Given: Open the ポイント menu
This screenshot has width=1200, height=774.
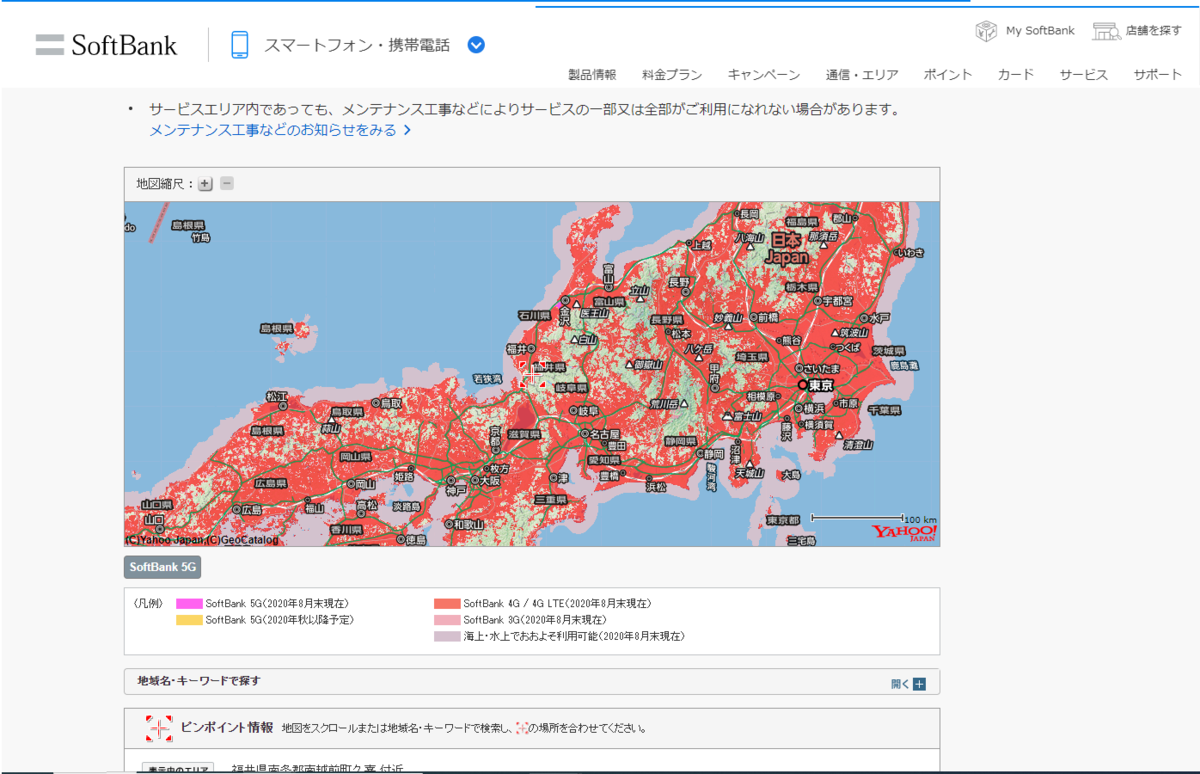Looking at the screenshot, I should (x=948, y=75).
